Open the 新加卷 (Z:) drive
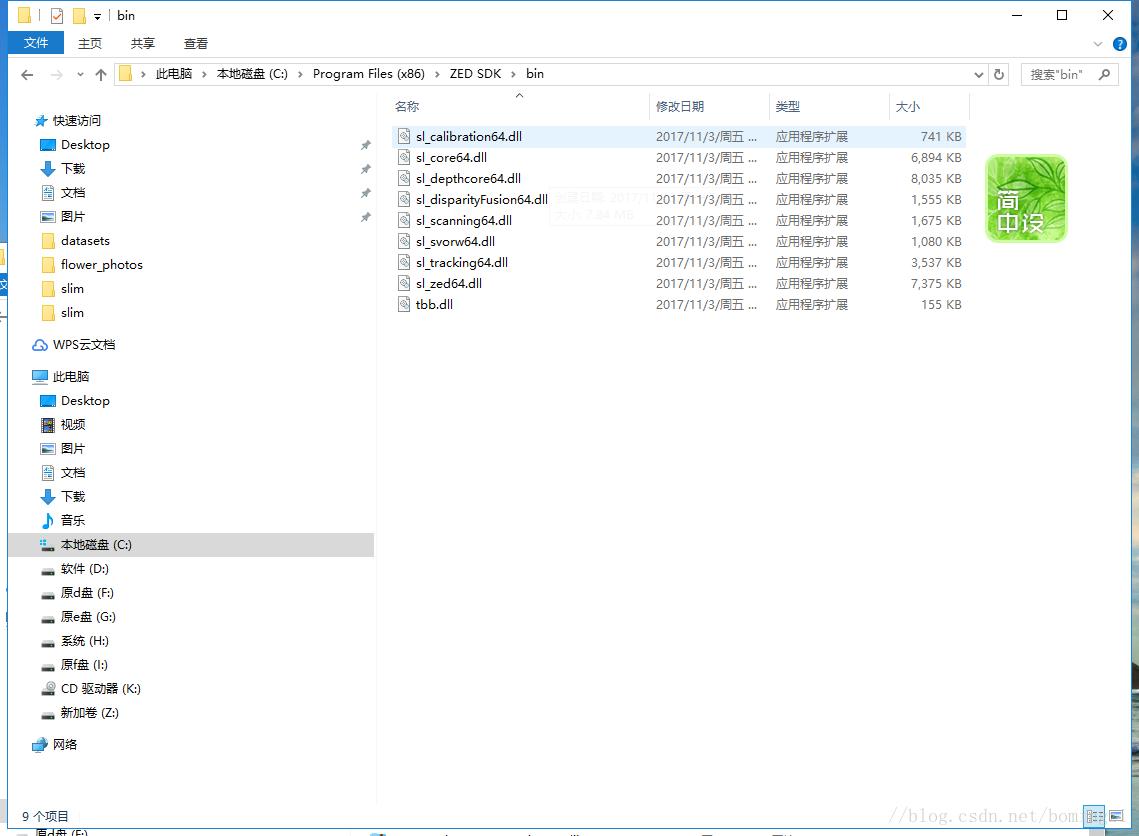 [x=89, y=713]
